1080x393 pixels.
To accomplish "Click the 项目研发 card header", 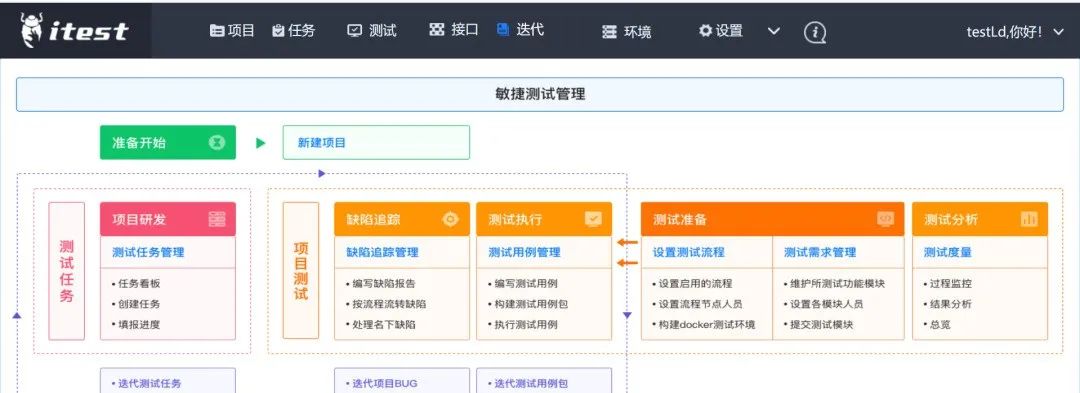I will pos(167,220).
